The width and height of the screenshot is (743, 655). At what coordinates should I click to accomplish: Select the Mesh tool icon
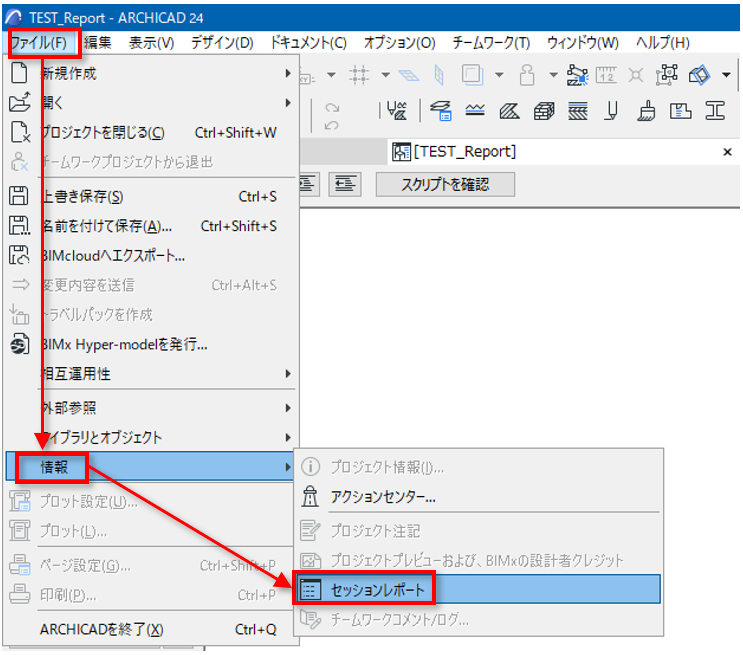[x=475, y=111]
